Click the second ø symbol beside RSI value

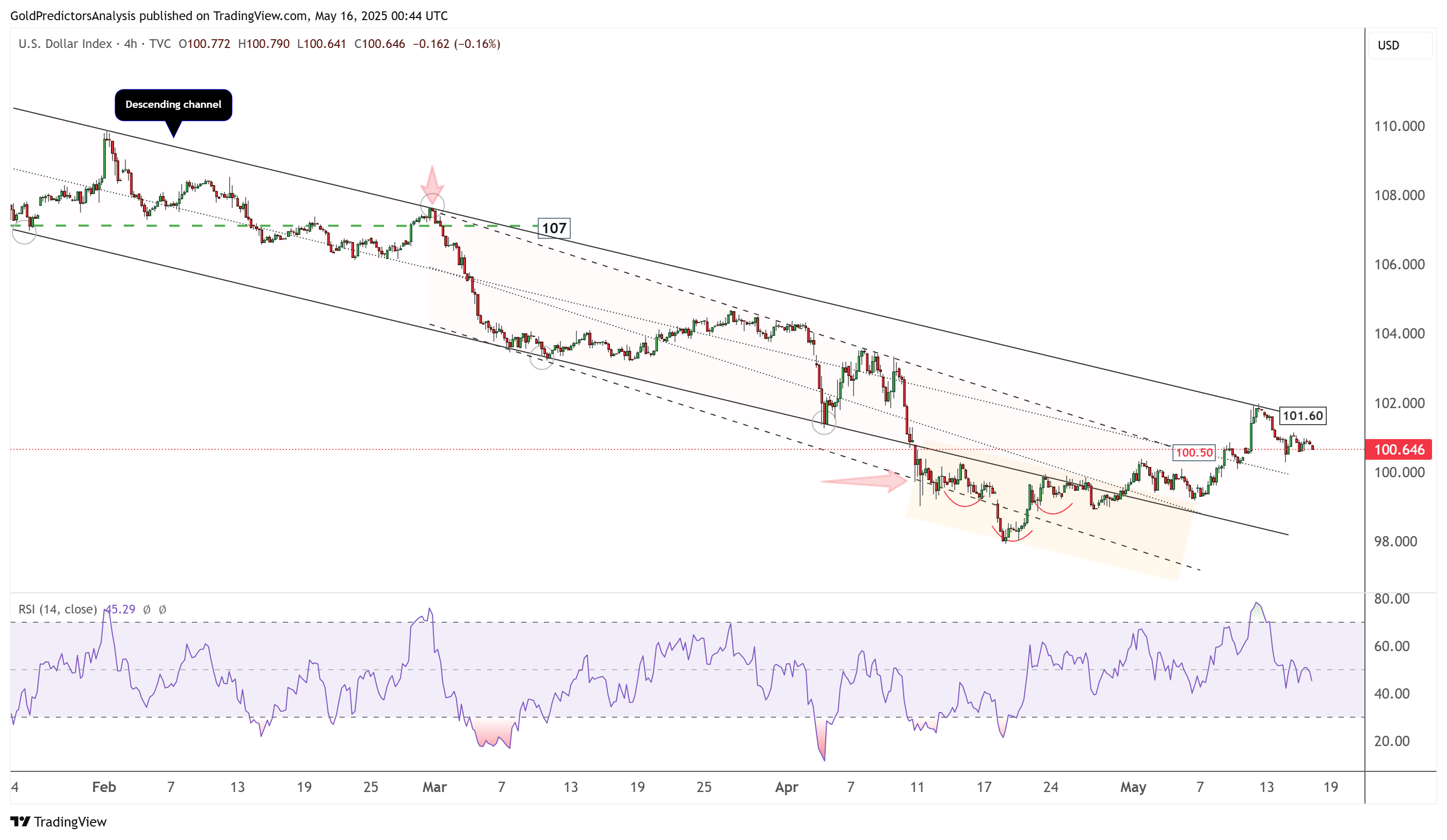click(x=163, y=610)
